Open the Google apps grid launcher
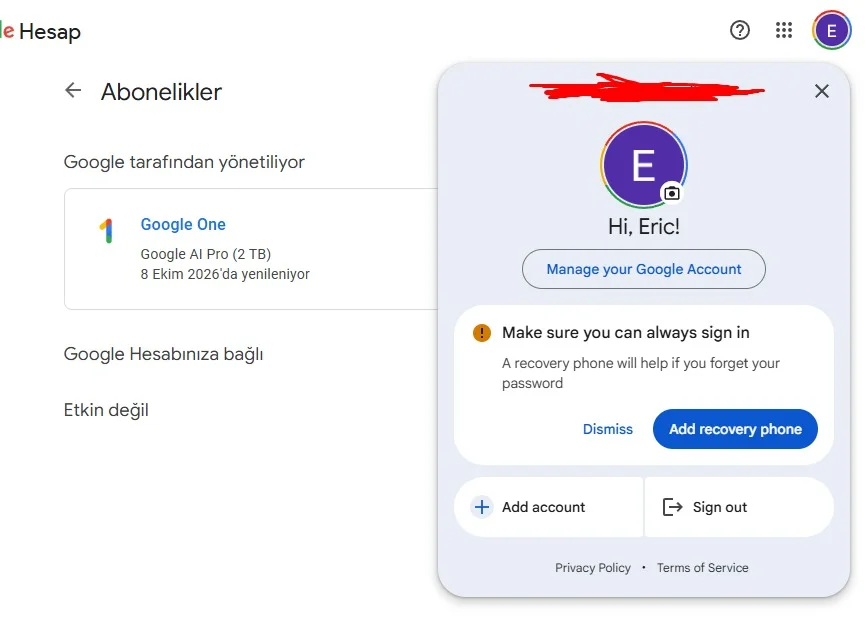866x631 pixels. coord(784,30)
